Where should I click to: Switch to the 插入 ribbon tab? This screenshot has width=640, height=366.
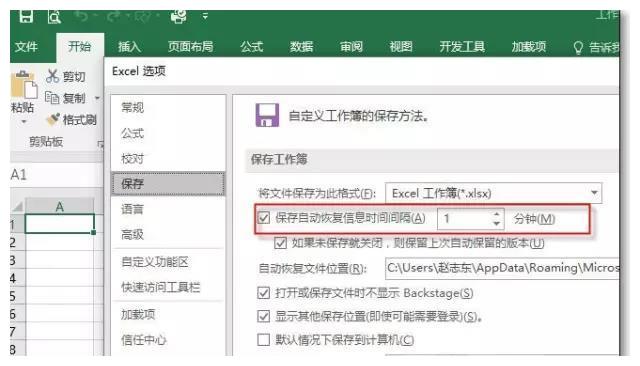[x=129, y=47]
